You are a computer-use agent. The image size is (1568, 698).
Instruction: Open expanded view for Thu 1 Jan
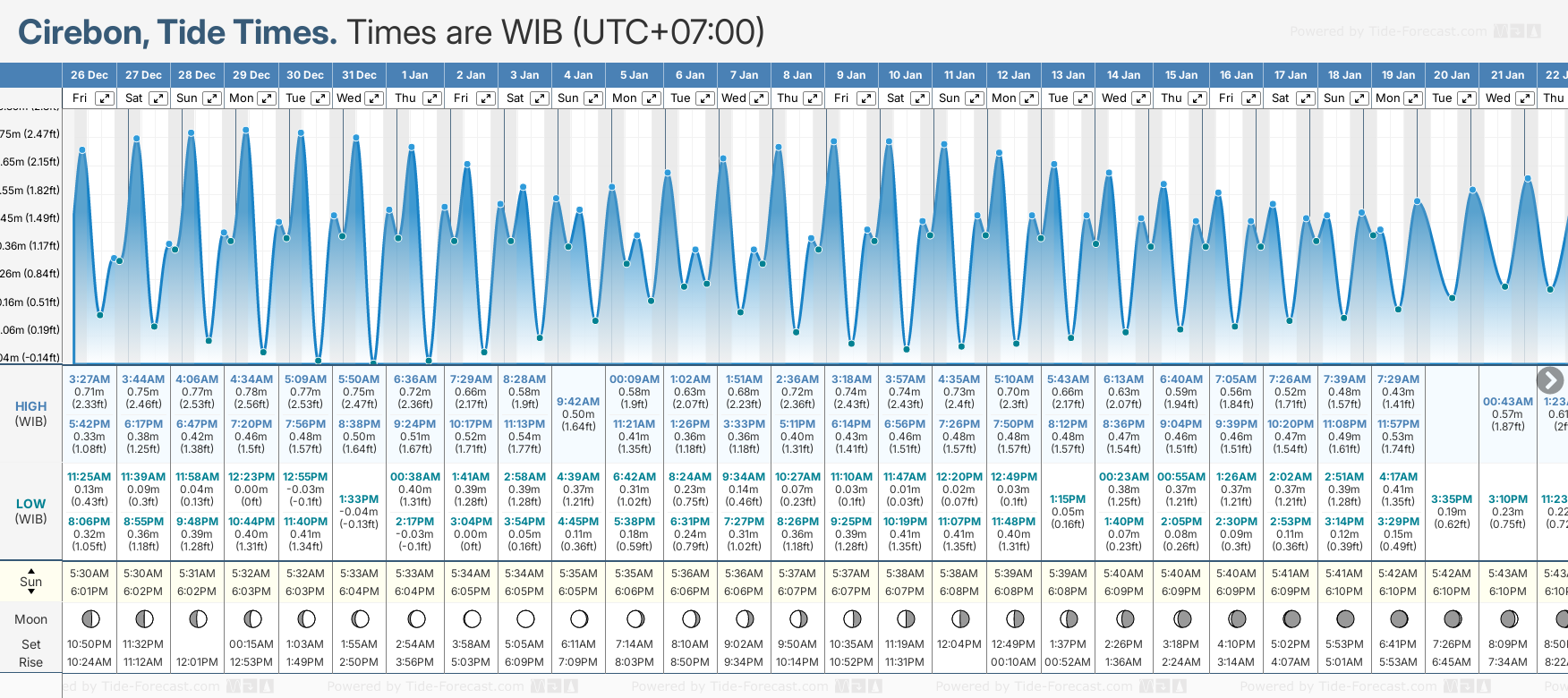click(x=431, y=98)
